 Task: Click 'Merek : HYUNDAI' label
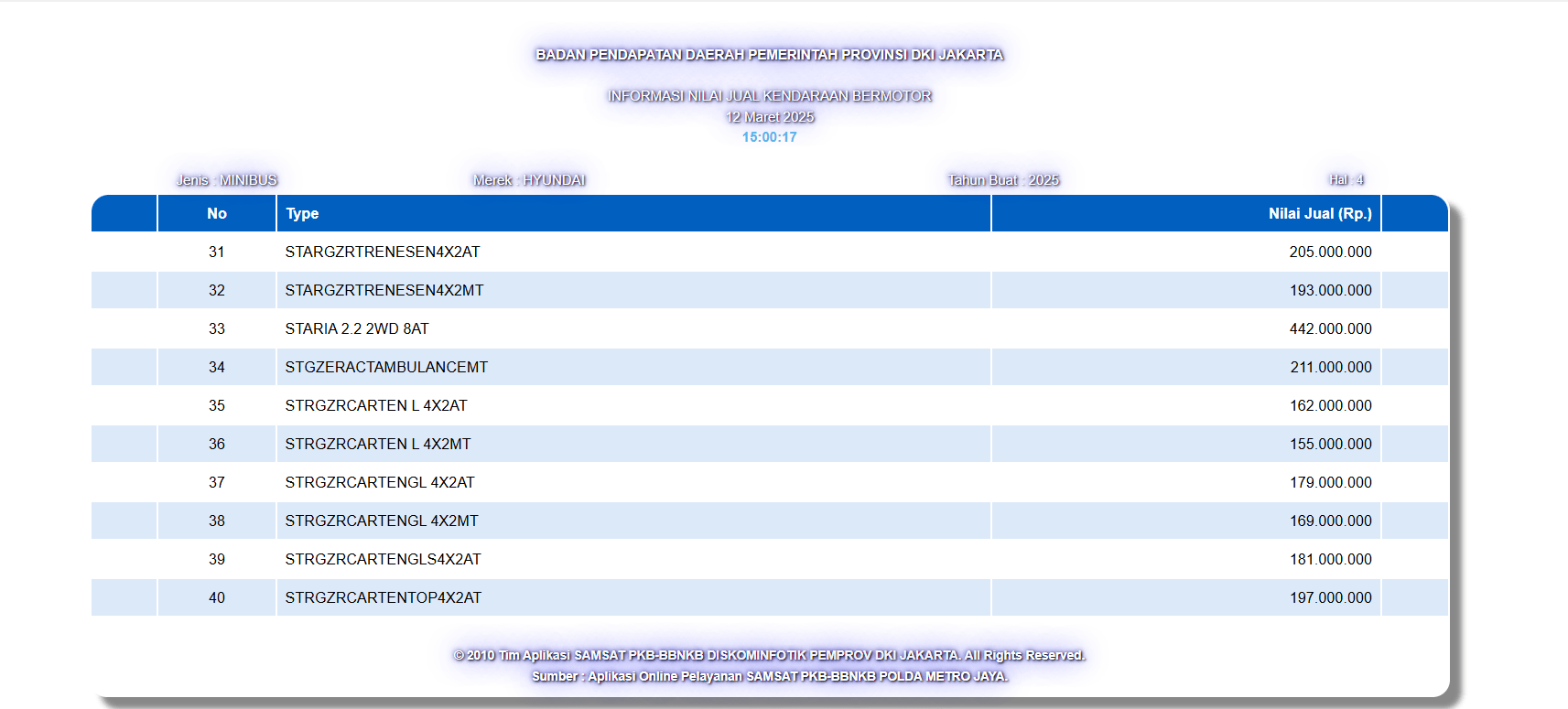(x=529, y=180)
